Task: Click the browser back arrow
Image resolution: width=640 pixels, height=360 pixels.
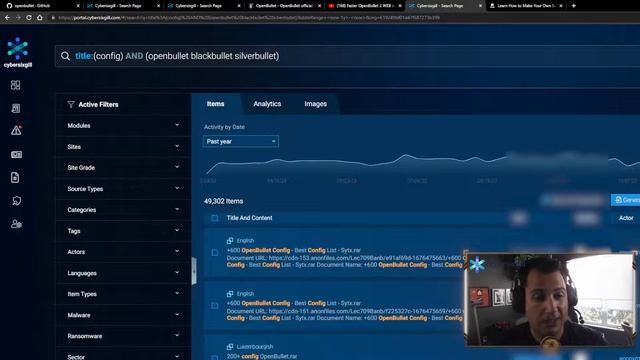Action: 7,18
